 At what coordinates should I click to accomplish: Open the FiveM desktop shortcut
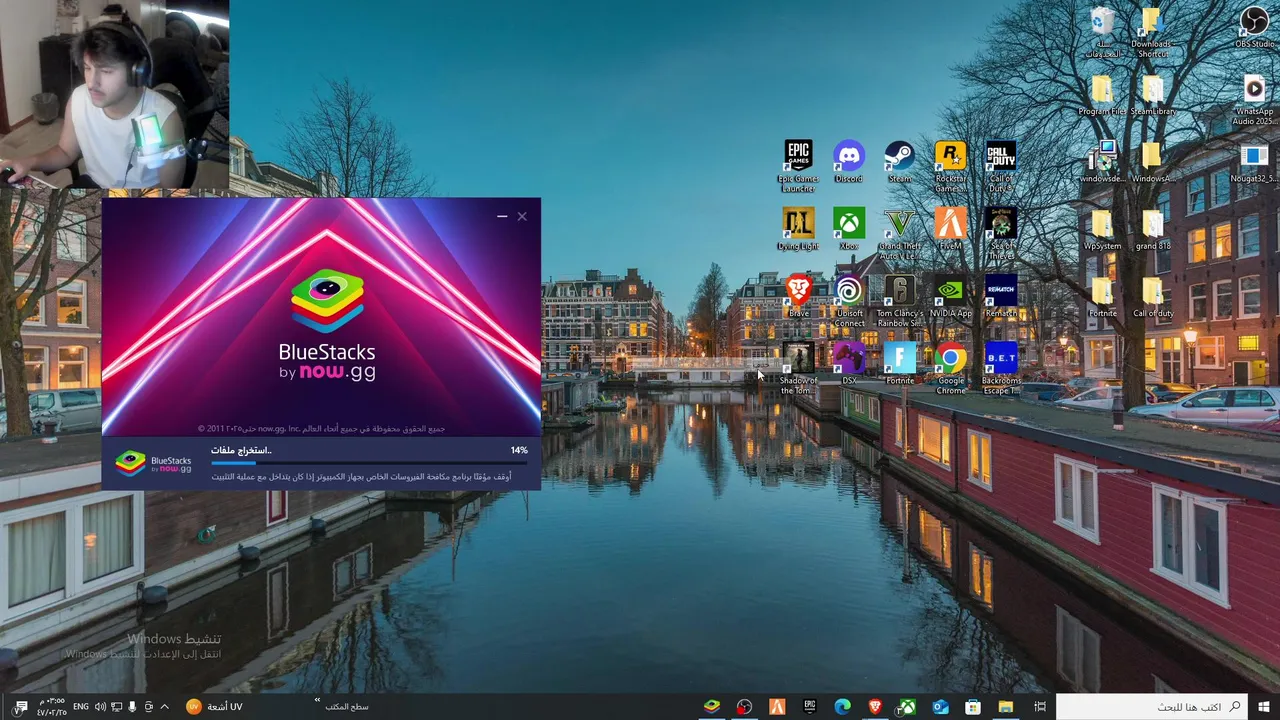tap(950, 229)
